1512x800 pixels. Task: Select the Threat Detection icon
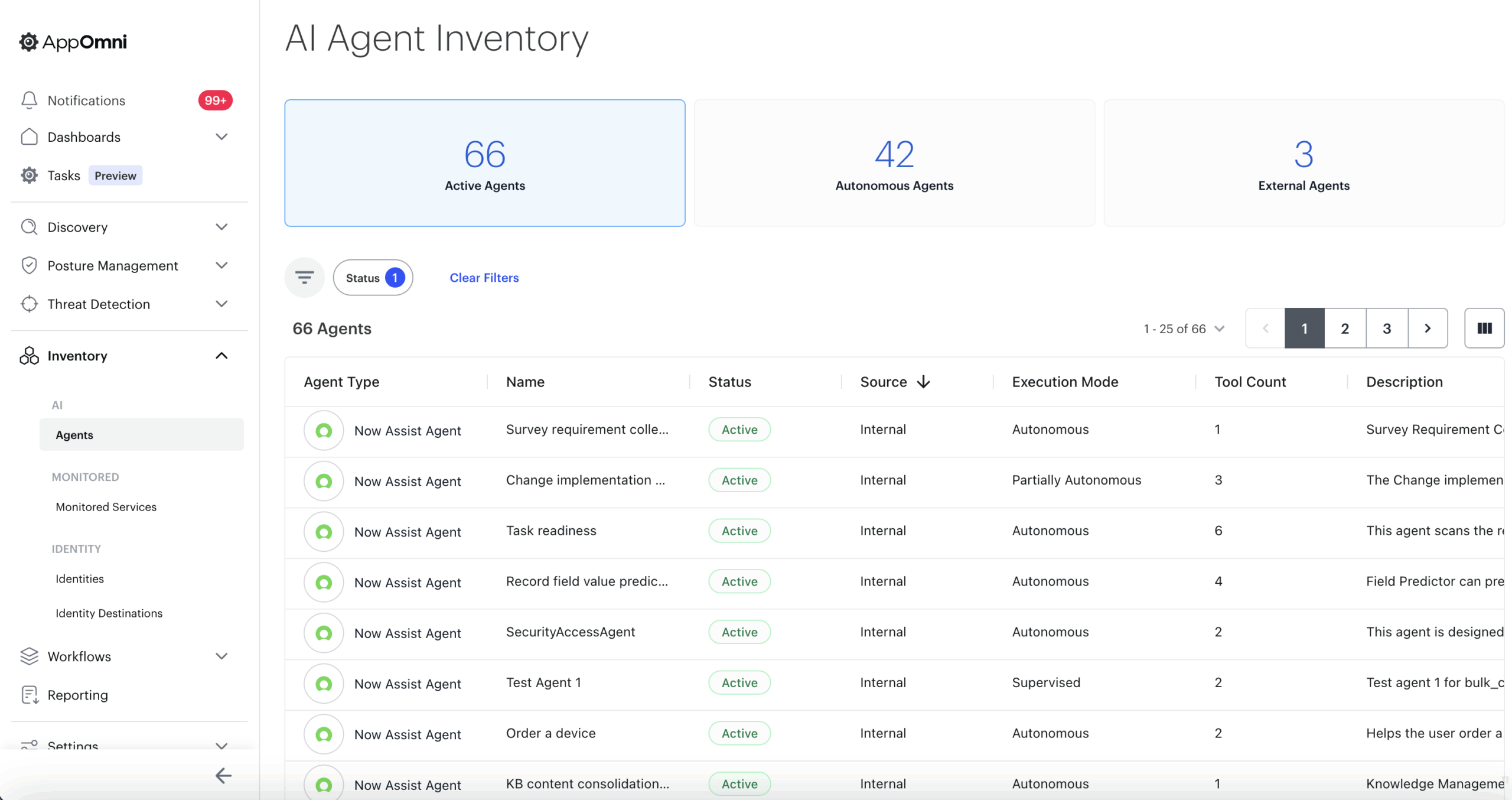coord(29,304)
